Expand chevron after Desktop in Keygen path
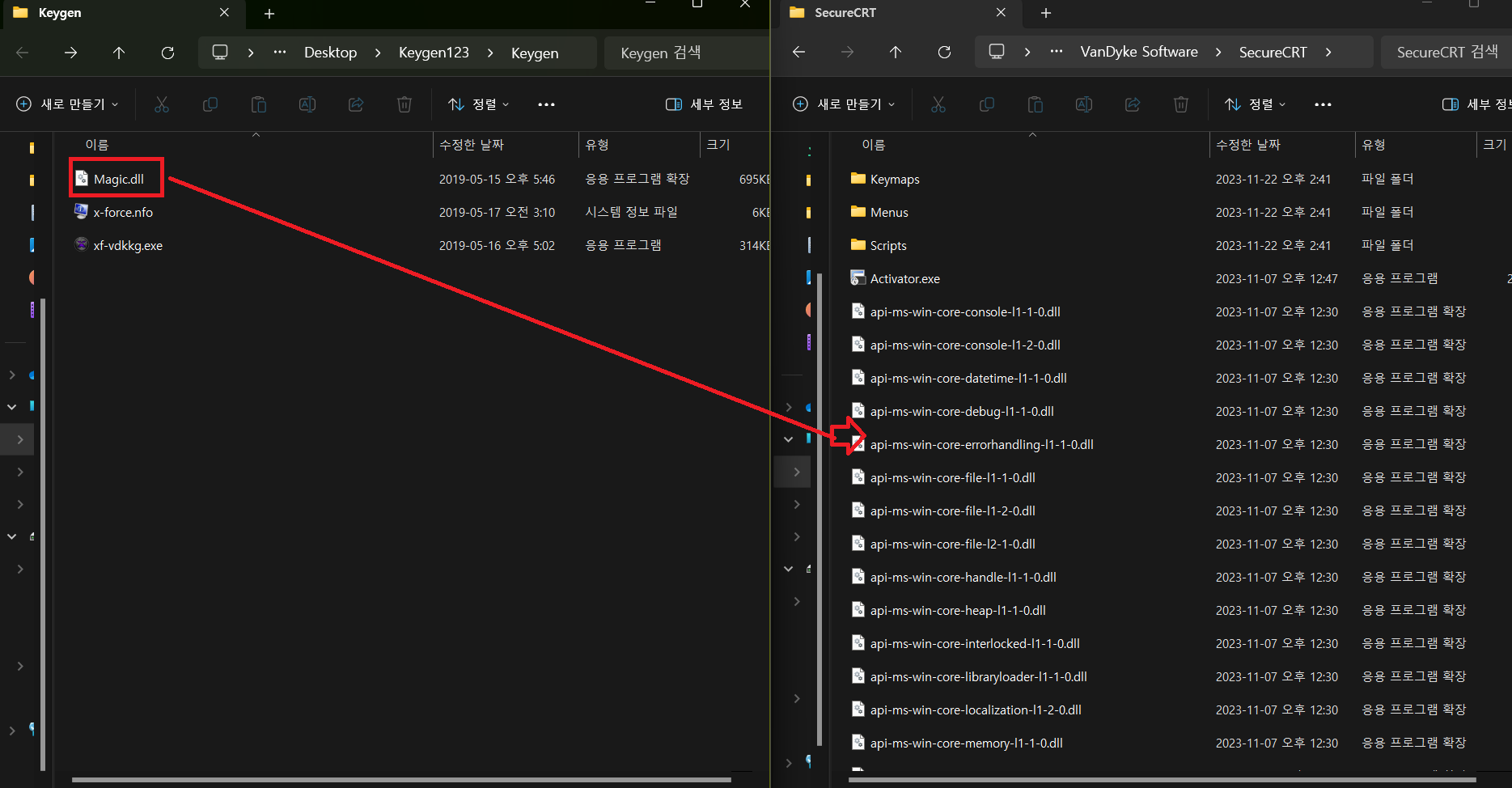The height and width of the screenshot is (788, 1512). [x=378, y=53]
